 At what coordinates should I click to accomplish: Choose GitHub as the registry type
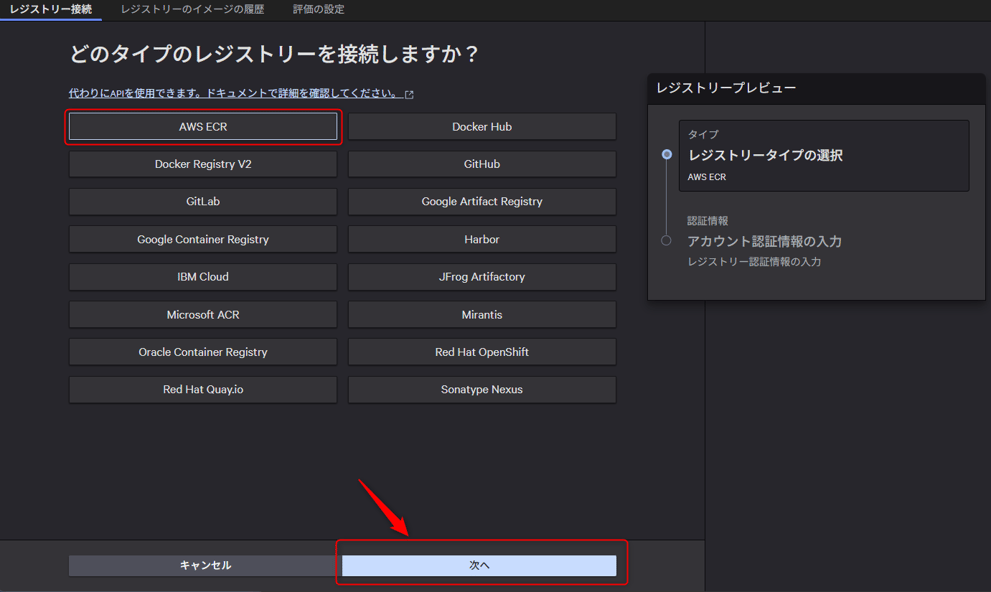tap(481, 164)
